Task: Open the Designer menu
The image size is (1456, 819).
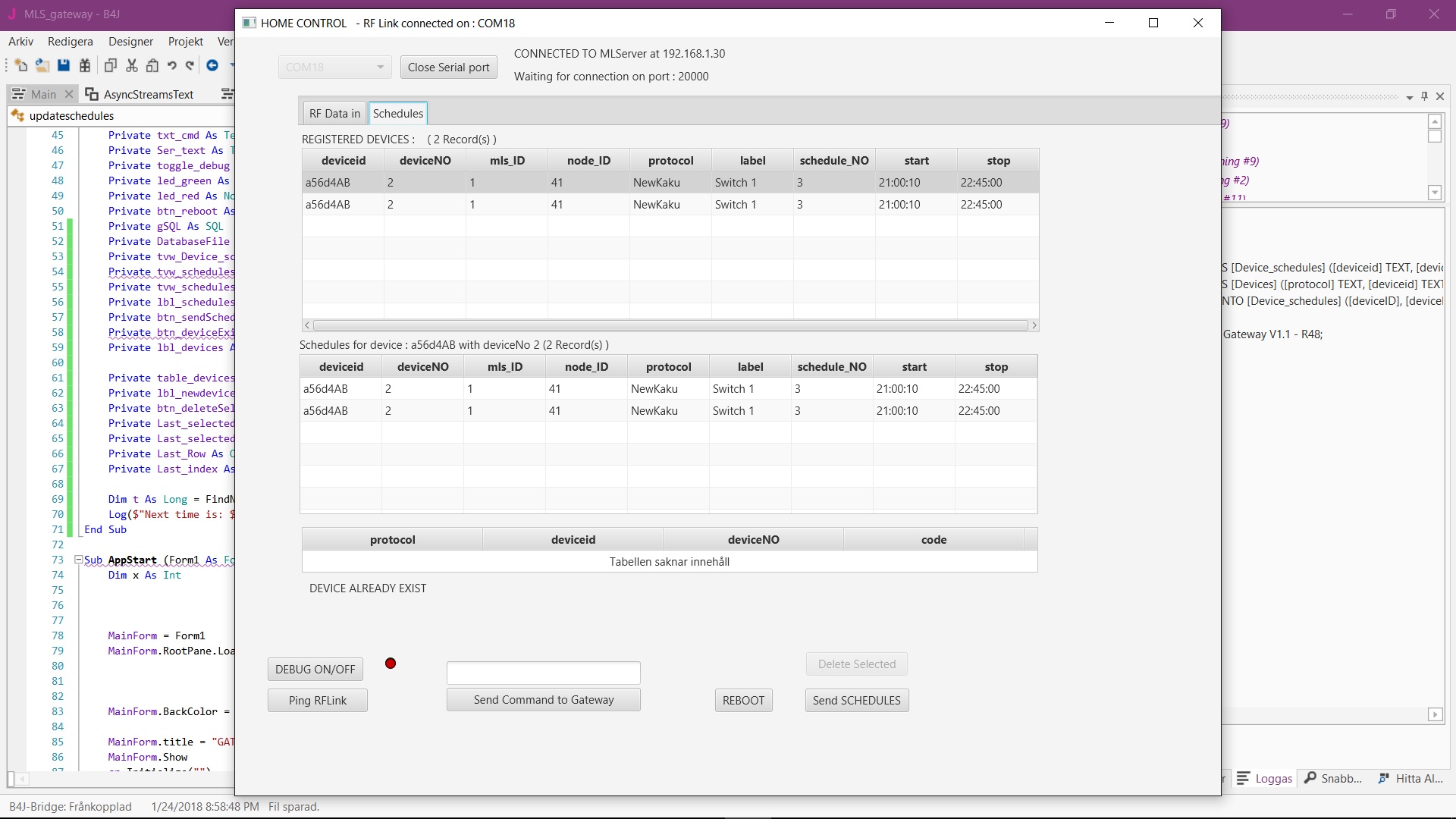Action: (x=130, y=42)
